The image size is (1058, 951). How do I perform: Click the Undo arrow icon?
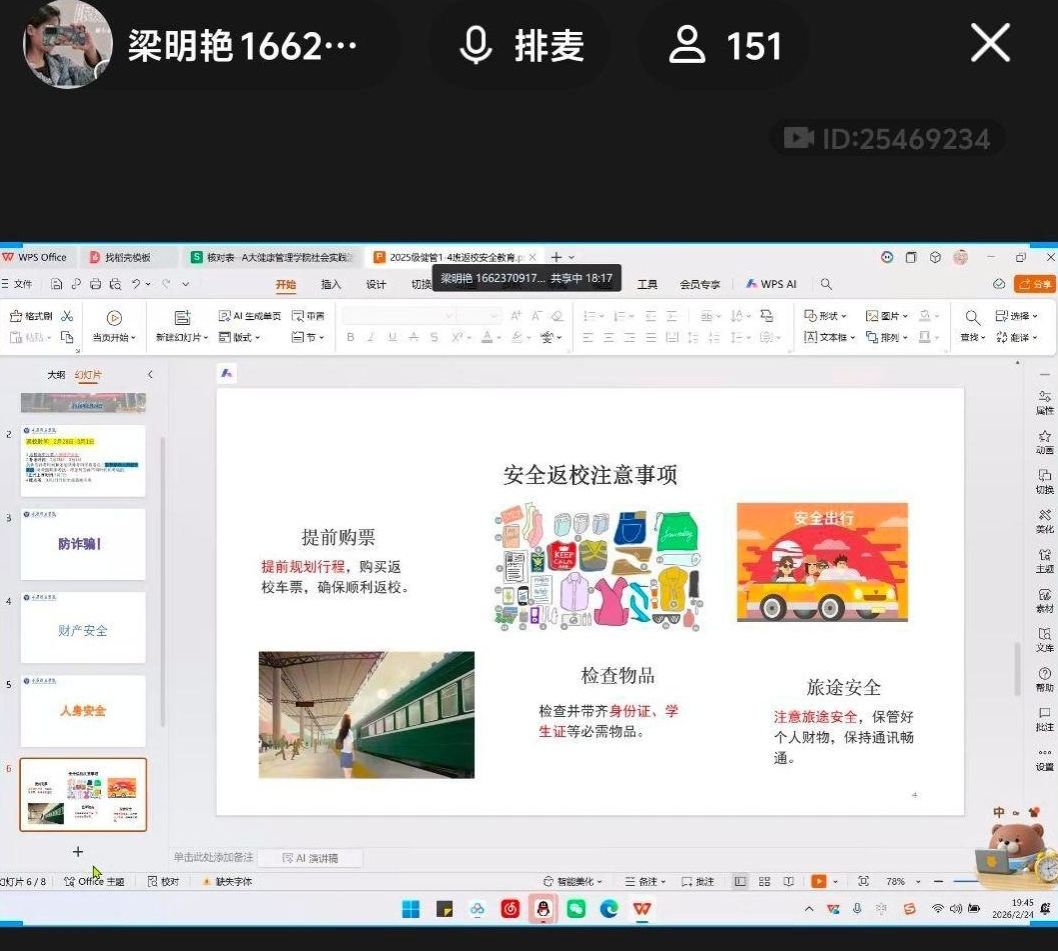[x=136, y=284]
